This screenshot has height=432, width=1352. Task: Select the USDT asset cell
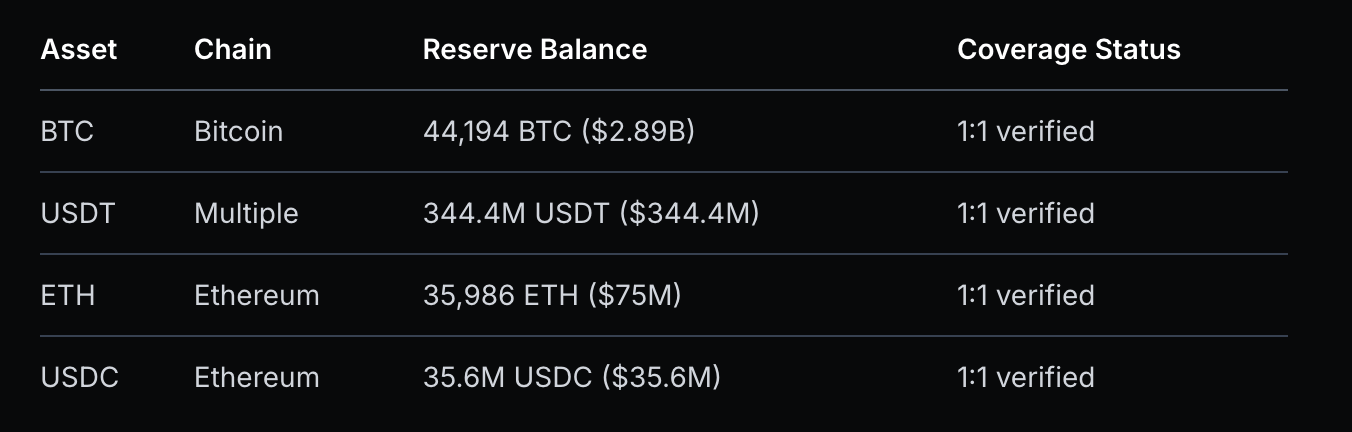[x=78, y=214]
